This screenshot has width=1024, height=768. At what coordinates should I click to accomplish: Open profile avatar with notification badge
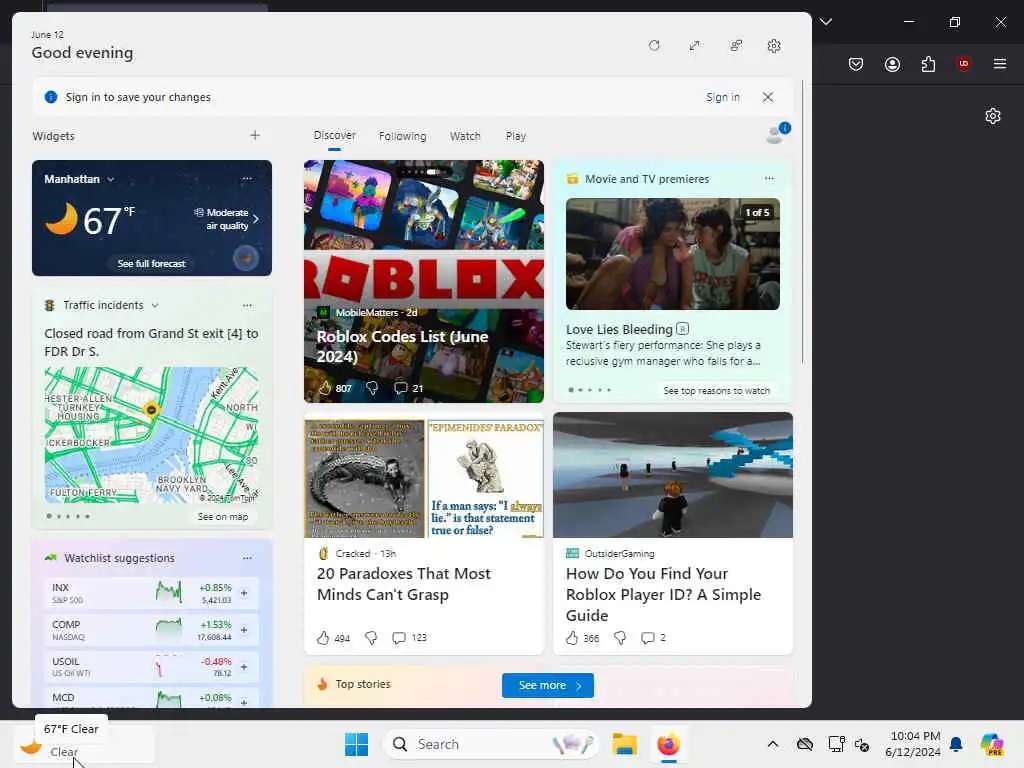pos(777,133)
